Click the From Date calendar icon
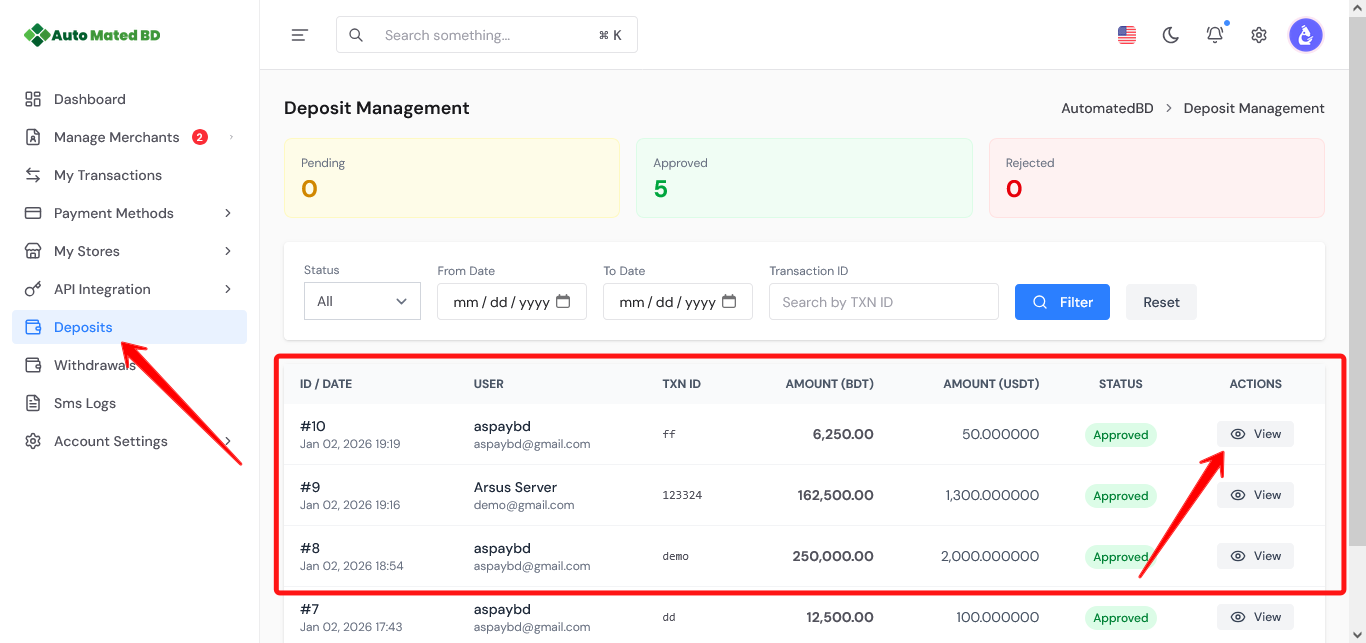 (x=563, y=301)
